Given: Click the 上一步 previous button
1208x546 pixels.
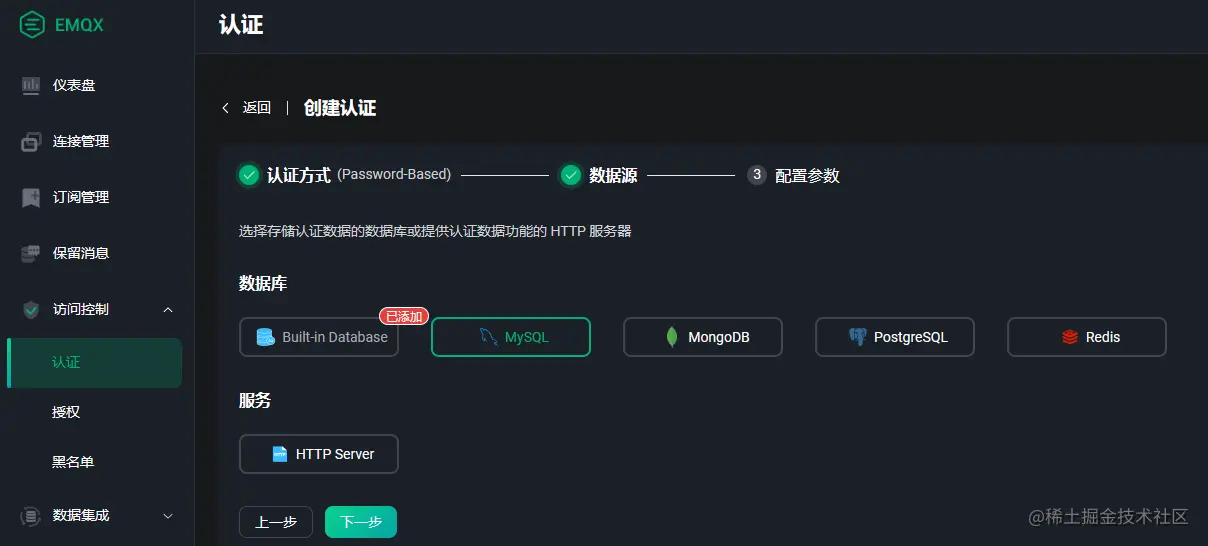Looking at the screenshot, I should click(x=276, y=522).
